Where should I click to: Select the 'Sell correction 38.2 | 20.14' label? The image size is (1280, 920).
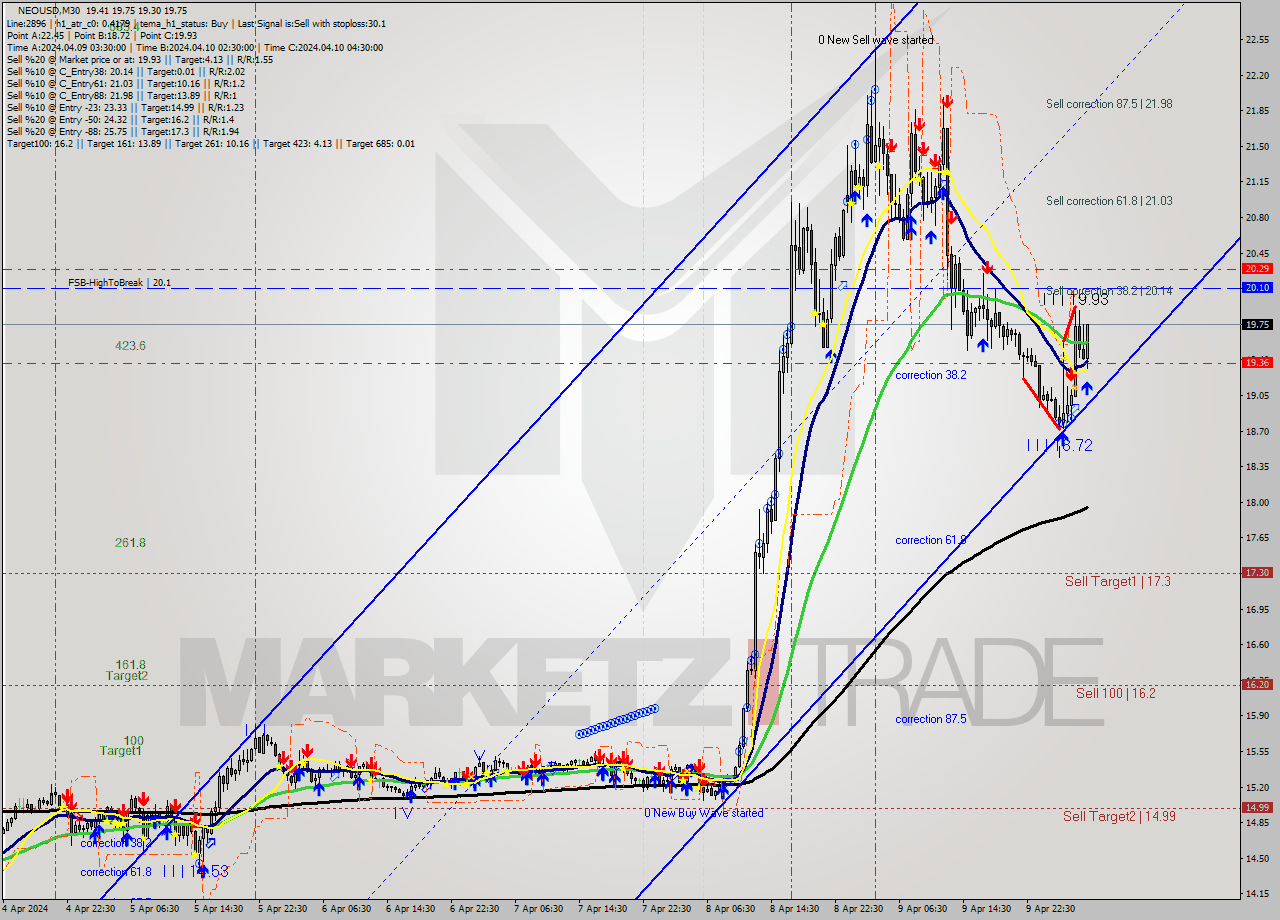click(1109, 291)
